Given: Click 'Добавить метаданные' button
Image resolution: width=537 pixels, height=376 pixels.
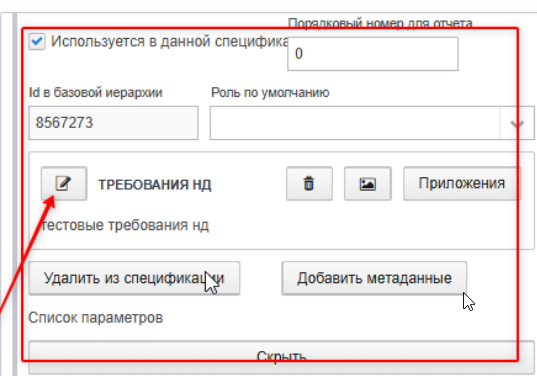Looking at the screenshot, I should (374, 278).
